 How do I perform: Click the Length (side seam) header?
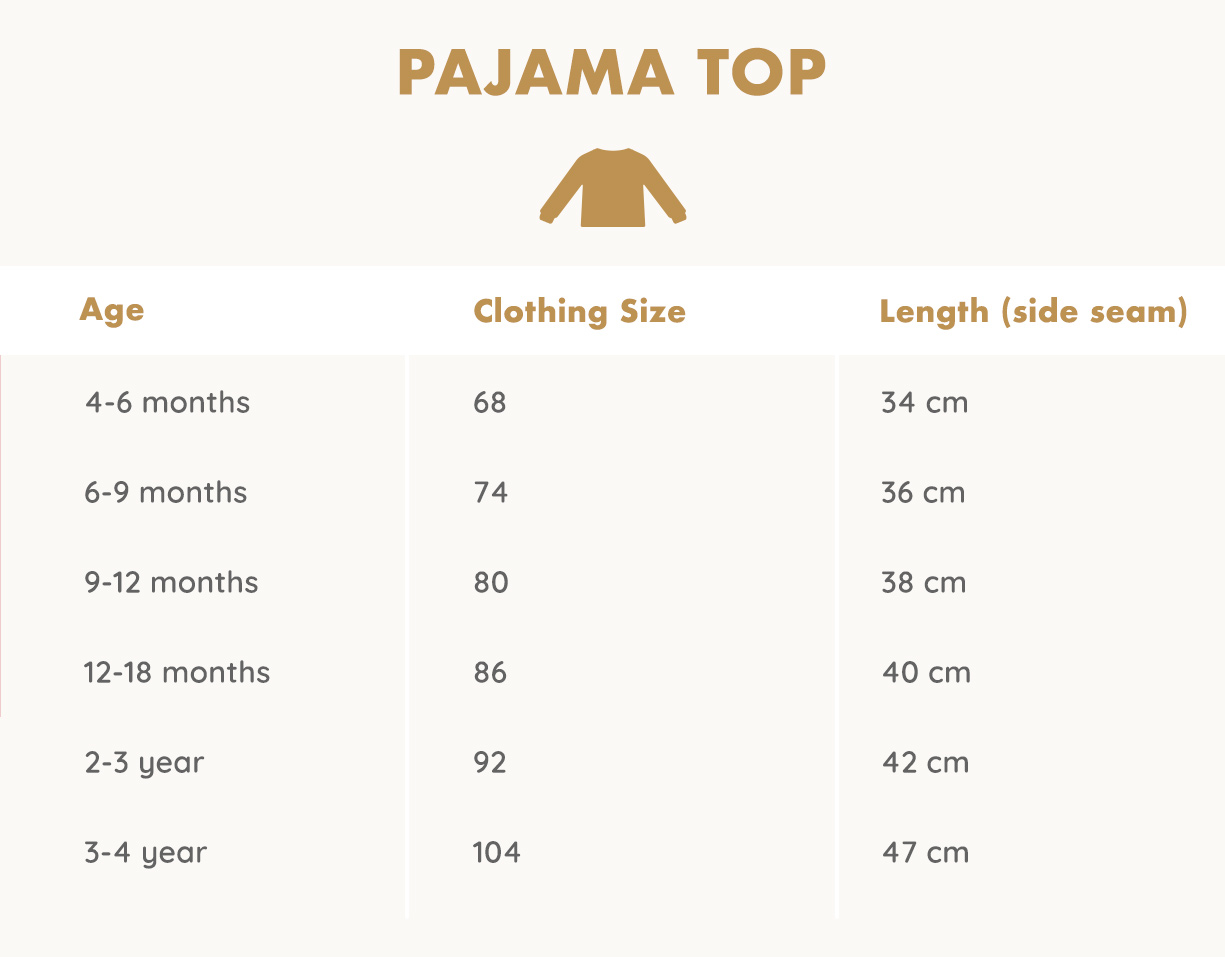pos(1033,311)
